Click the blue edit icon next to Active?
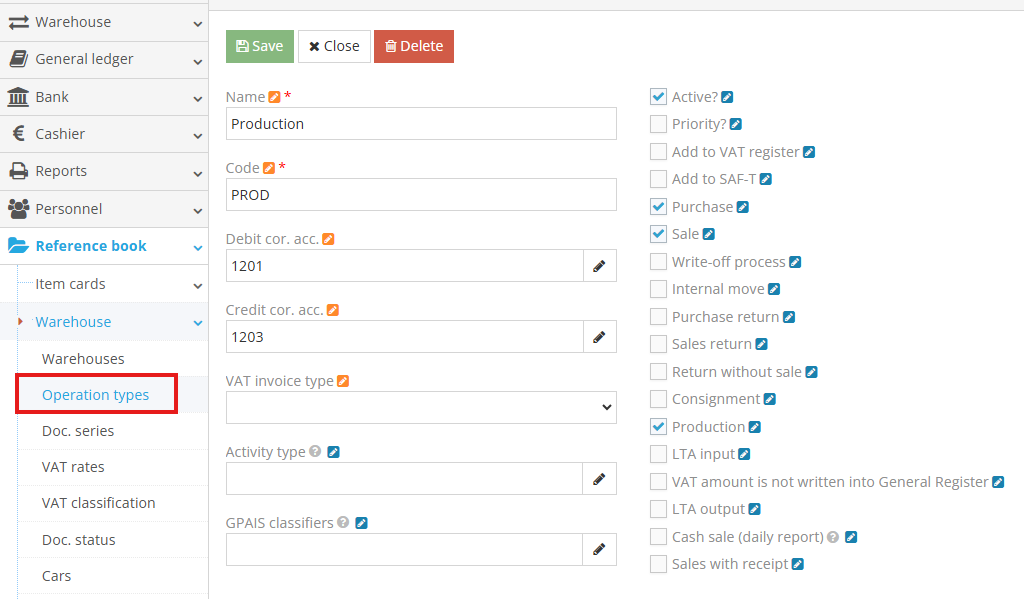Screen dimensions: 1024x599 point(728,97)
